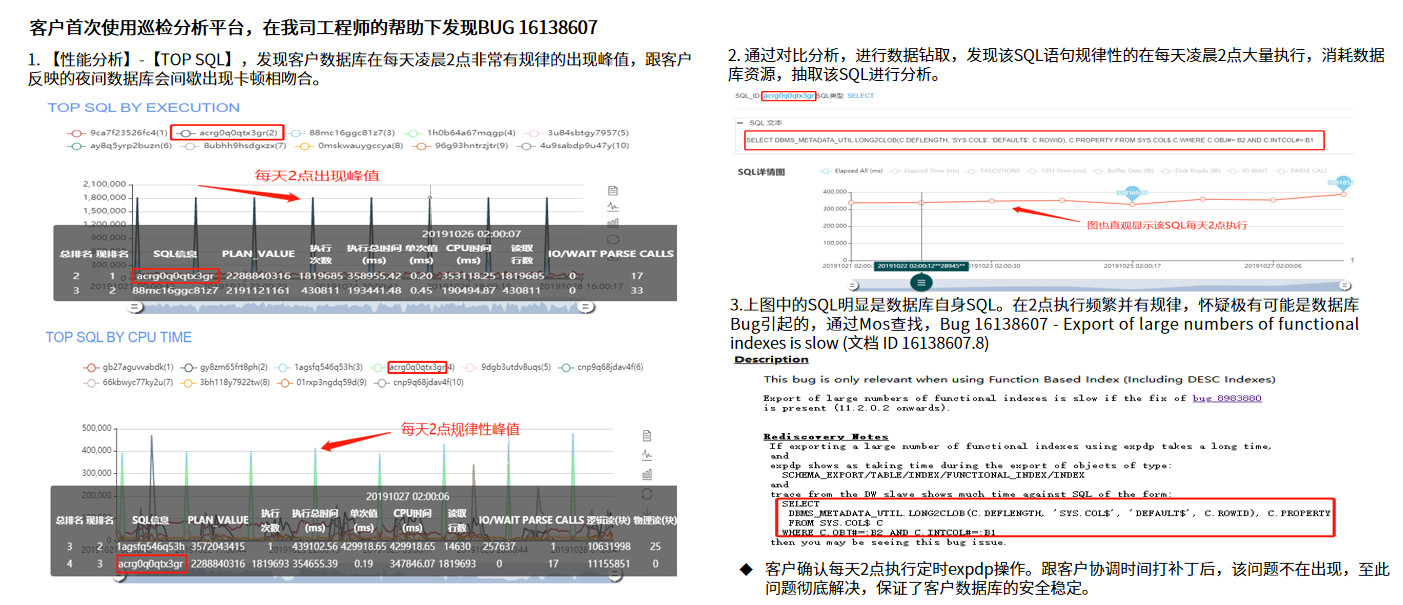Click 1agsfq546q53h in CPU time tooltip table
The image size is (1403, 605).
tap(150, 547)
